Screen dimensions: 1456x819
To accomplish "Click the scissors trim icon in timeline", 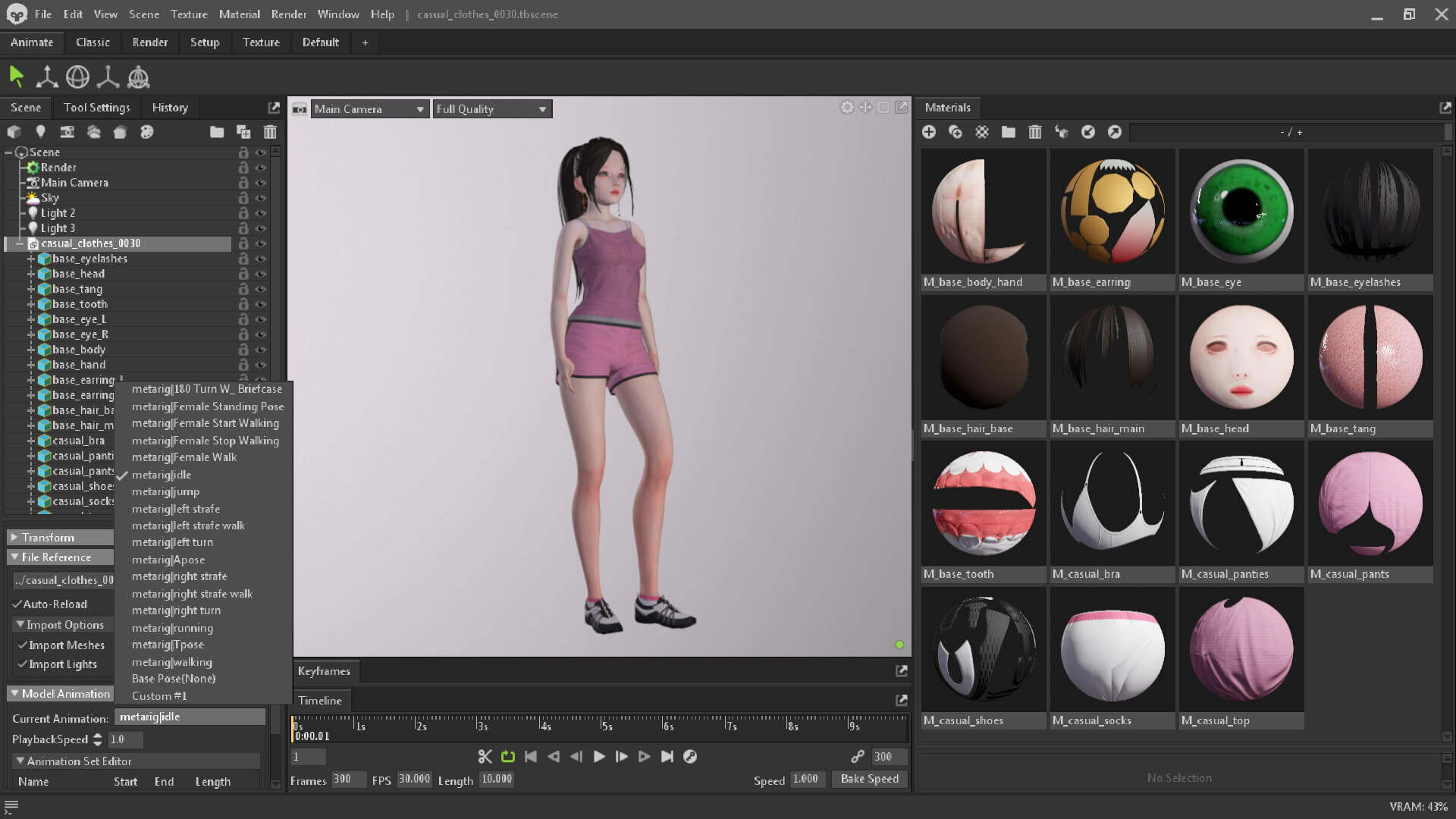I will pyautogui.click(x=485, y=756).
